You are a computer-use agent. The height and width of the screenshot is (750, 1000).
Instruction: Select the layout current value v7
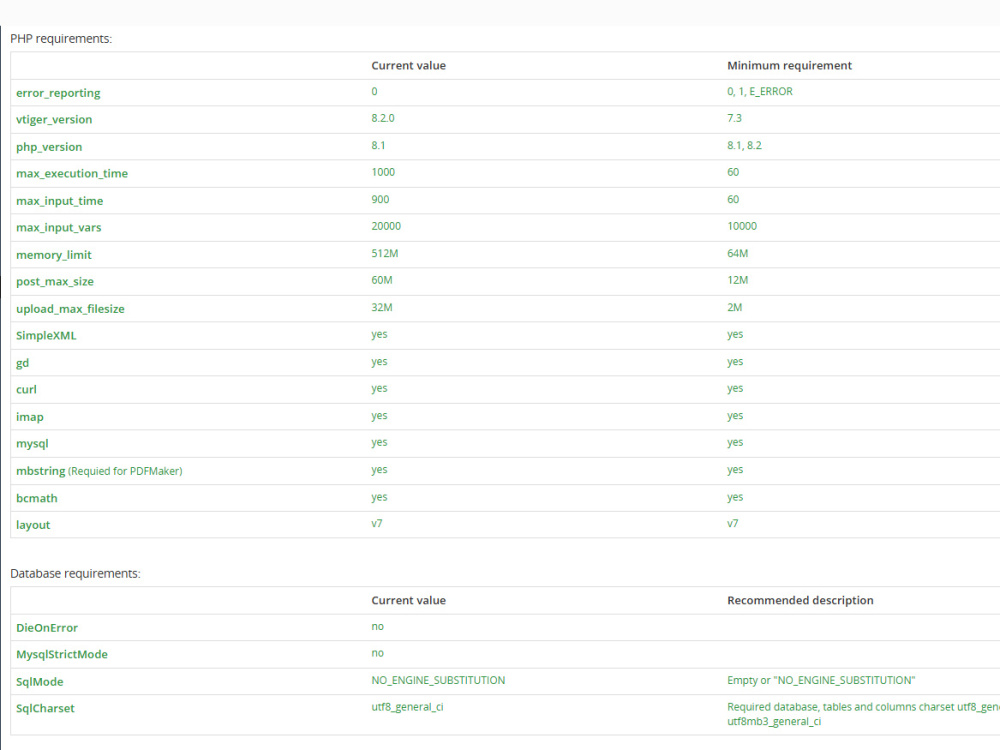(x=377, y=524)
